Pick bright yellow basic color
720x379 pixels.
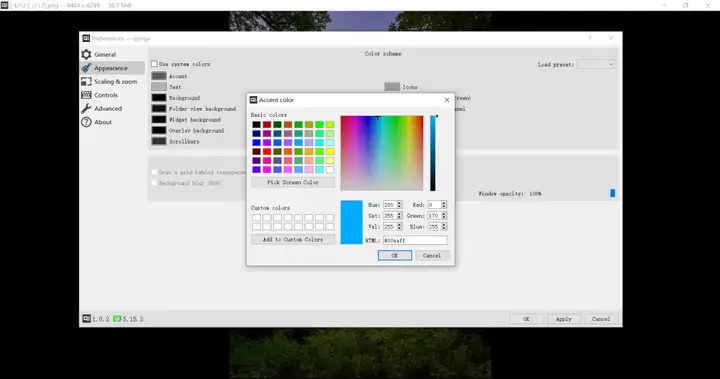330,152
